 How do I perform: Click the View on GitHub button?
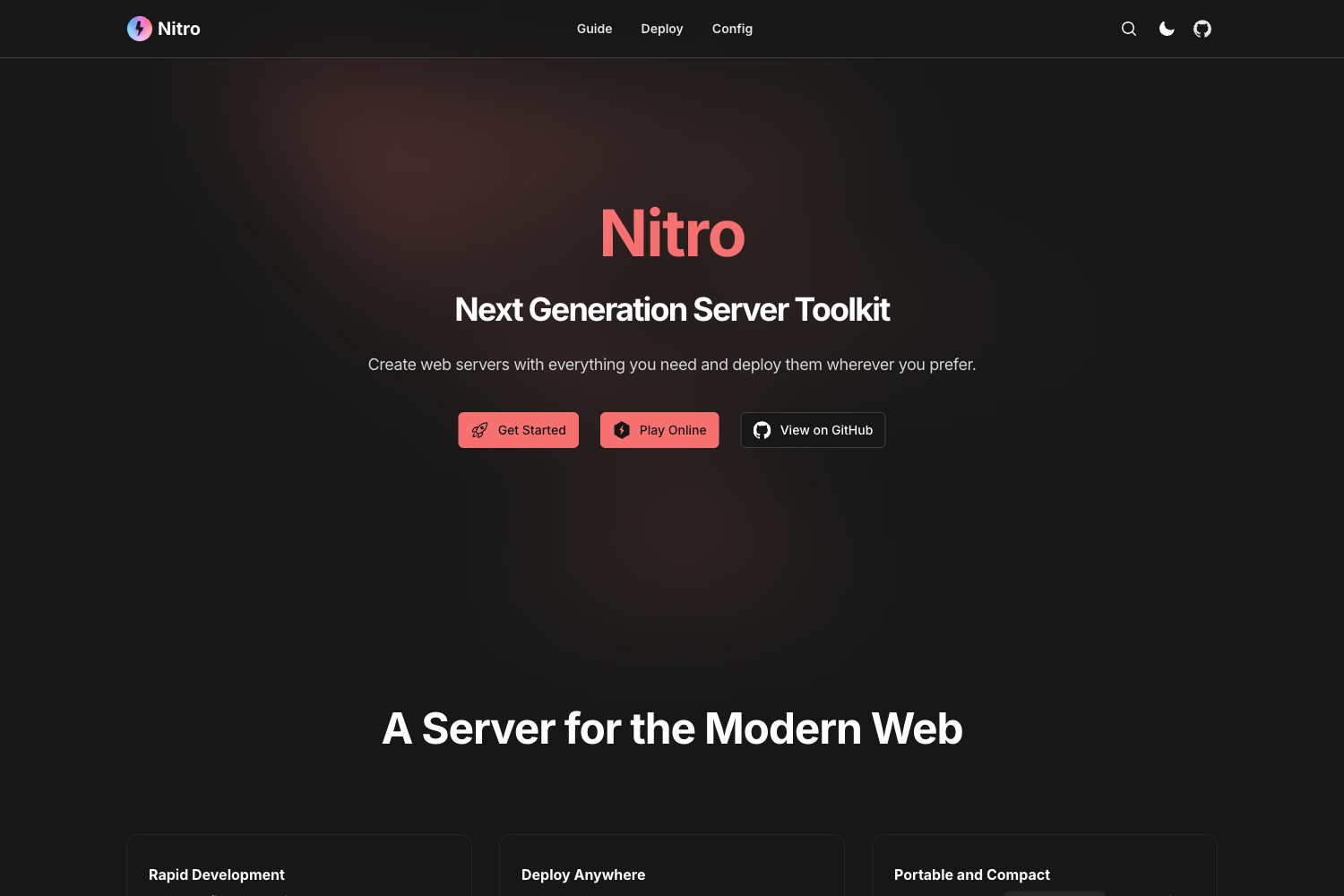click(x=813, y=430)
